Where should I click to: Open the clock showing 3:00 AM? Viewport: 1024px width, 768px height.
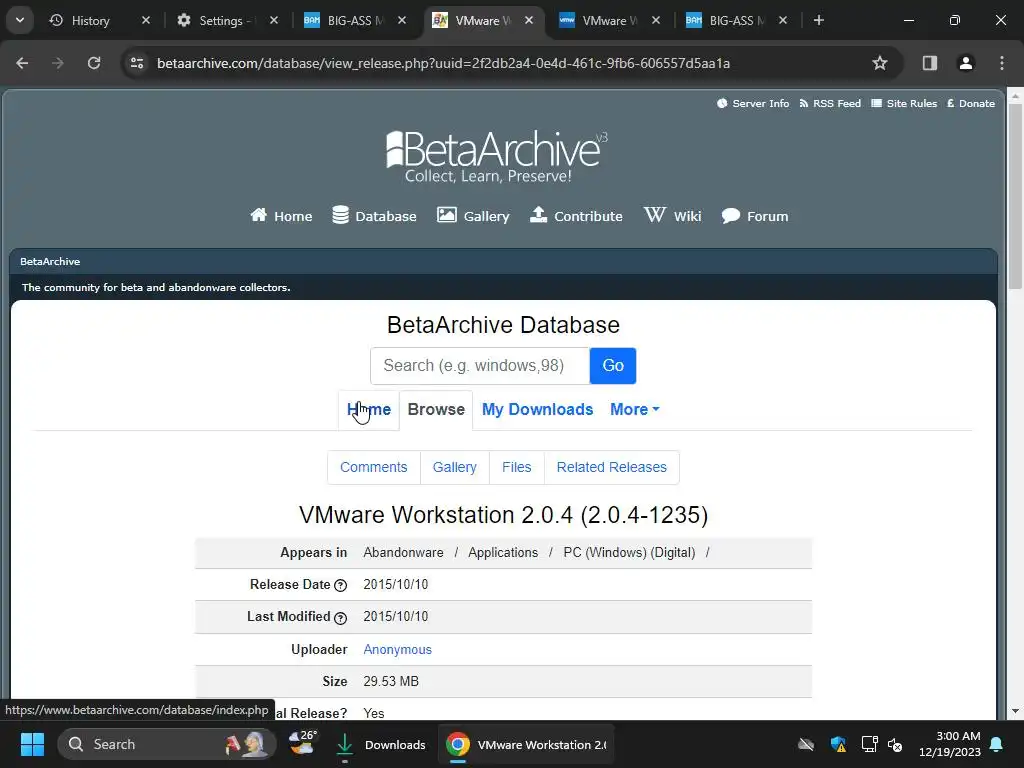[950, 744]
